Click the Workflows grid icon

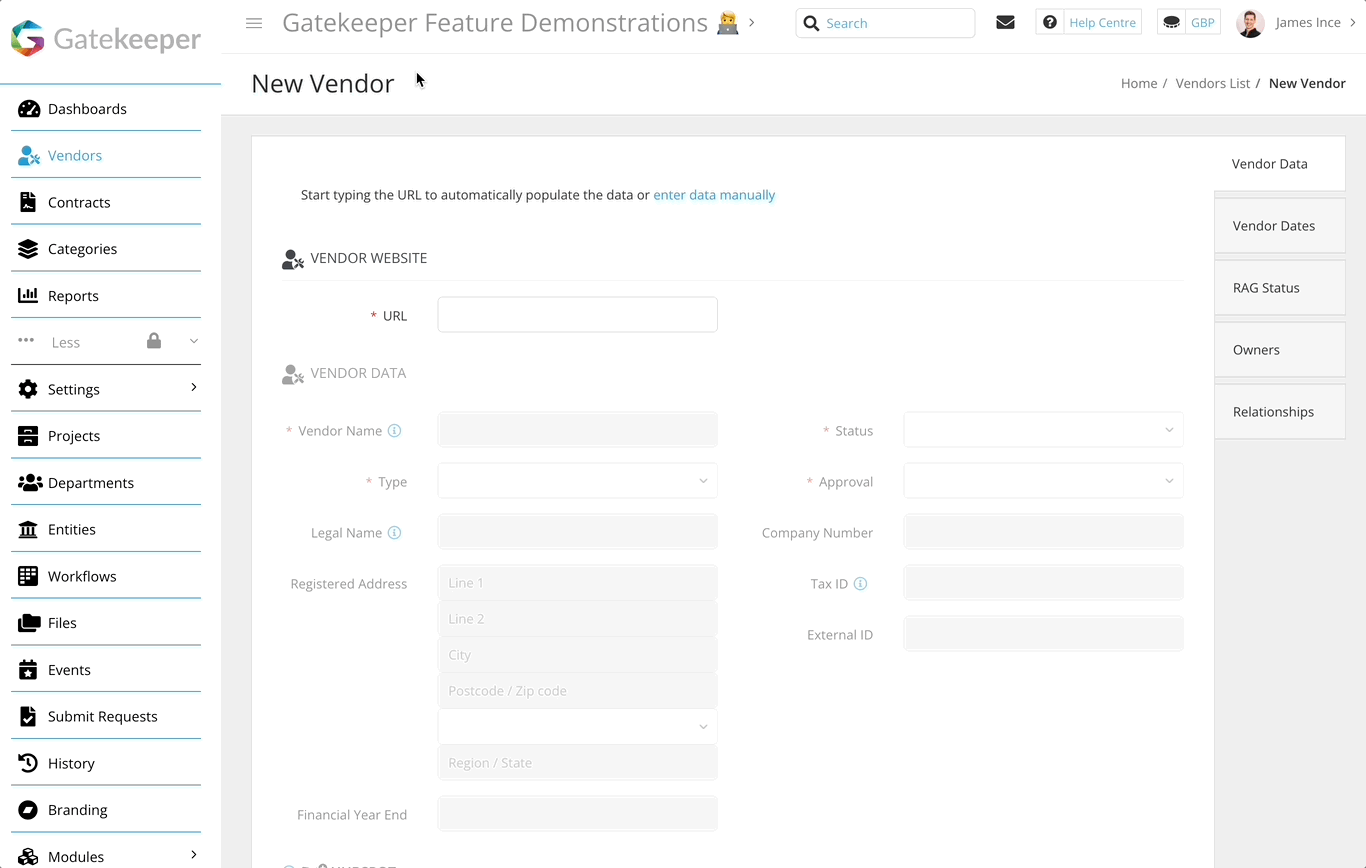coord(27,575)
